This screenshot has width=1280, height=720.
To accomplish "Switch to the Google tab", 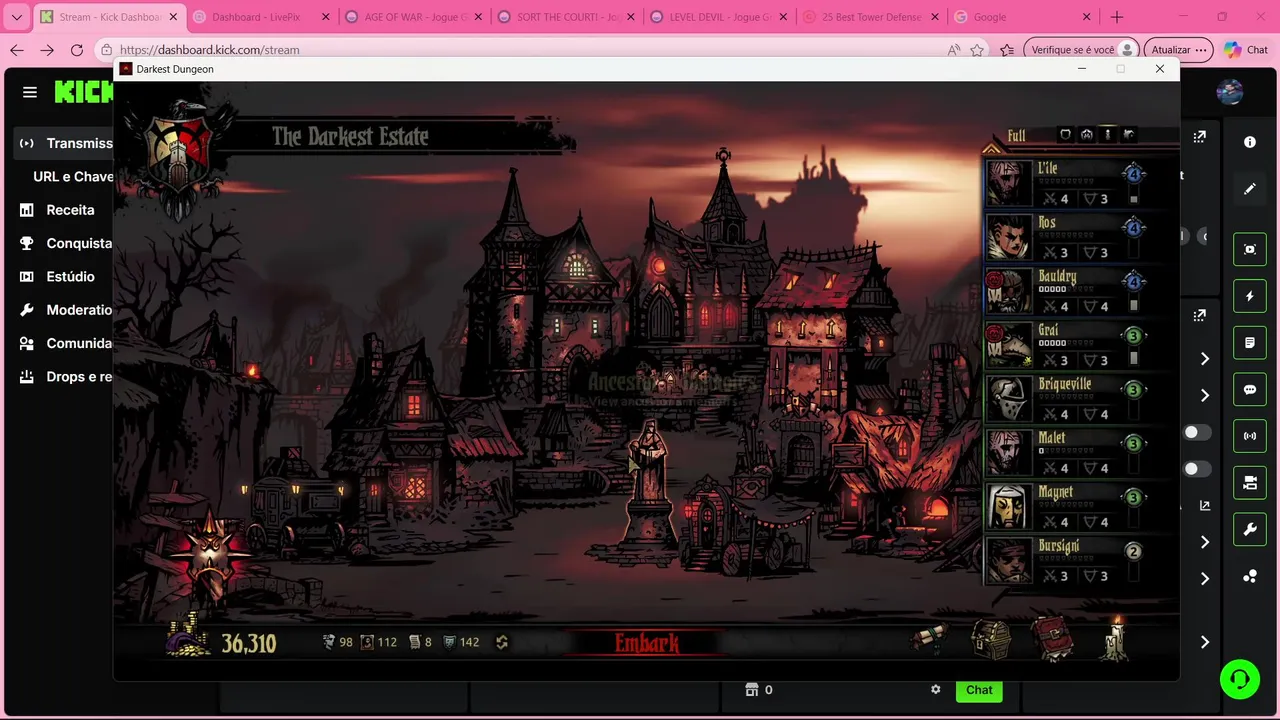I will (1022, 17).
